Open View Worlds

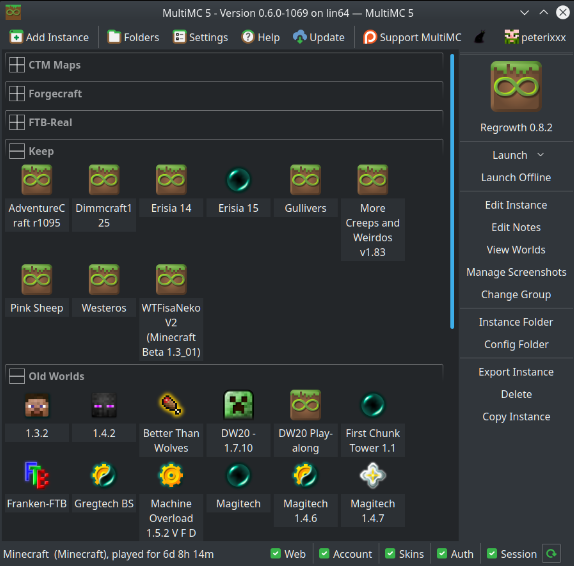[x=516, y=250]
